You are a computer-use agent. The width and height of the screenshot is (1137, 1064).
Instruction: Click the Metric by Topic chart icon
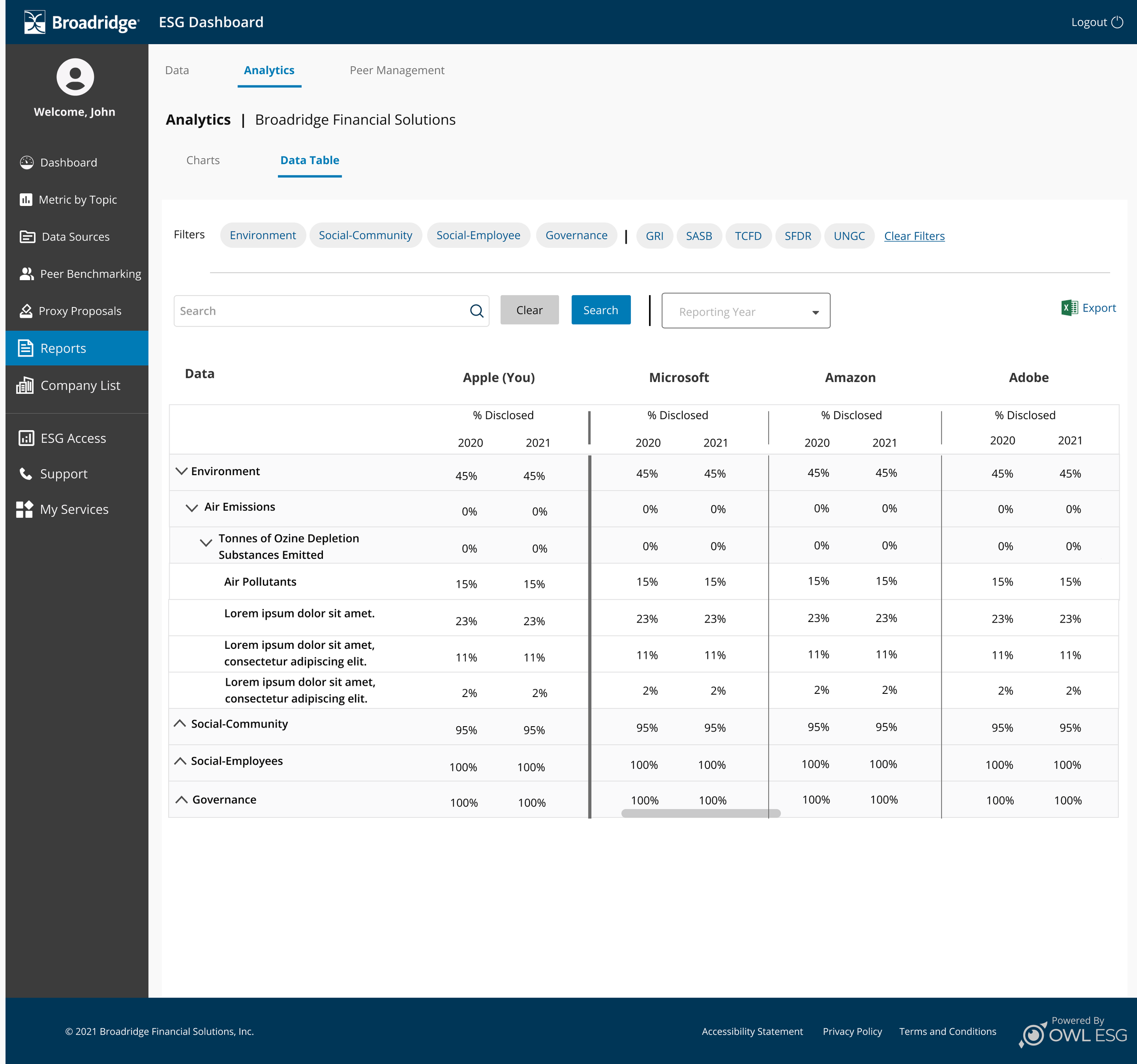pyautogui.click(x=26, y=200)
